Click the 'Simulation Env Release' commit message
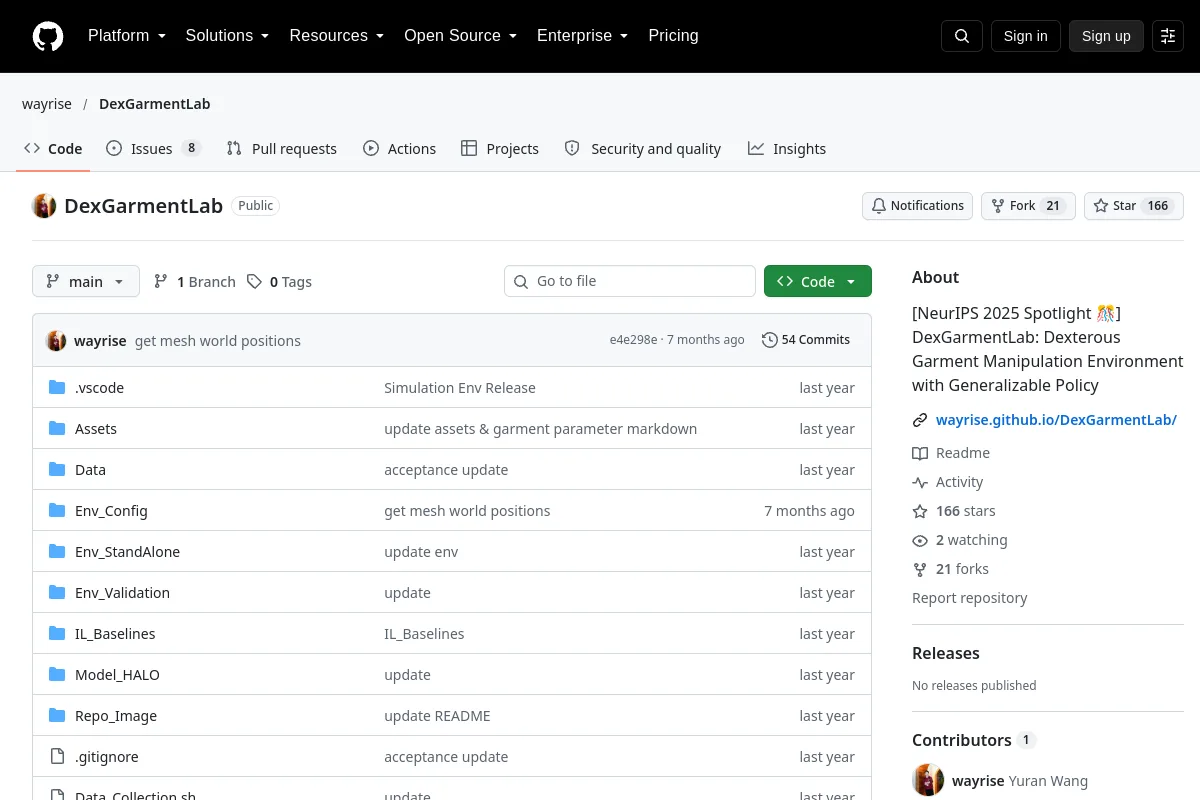Image resolution: width=1200 pixels, height=800 pixels. (x=460, y=388)
